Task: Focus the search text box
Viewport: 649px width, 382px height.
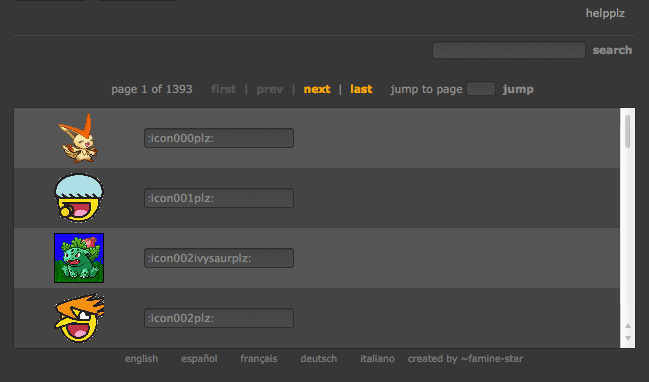Action: tap(509, 50)
